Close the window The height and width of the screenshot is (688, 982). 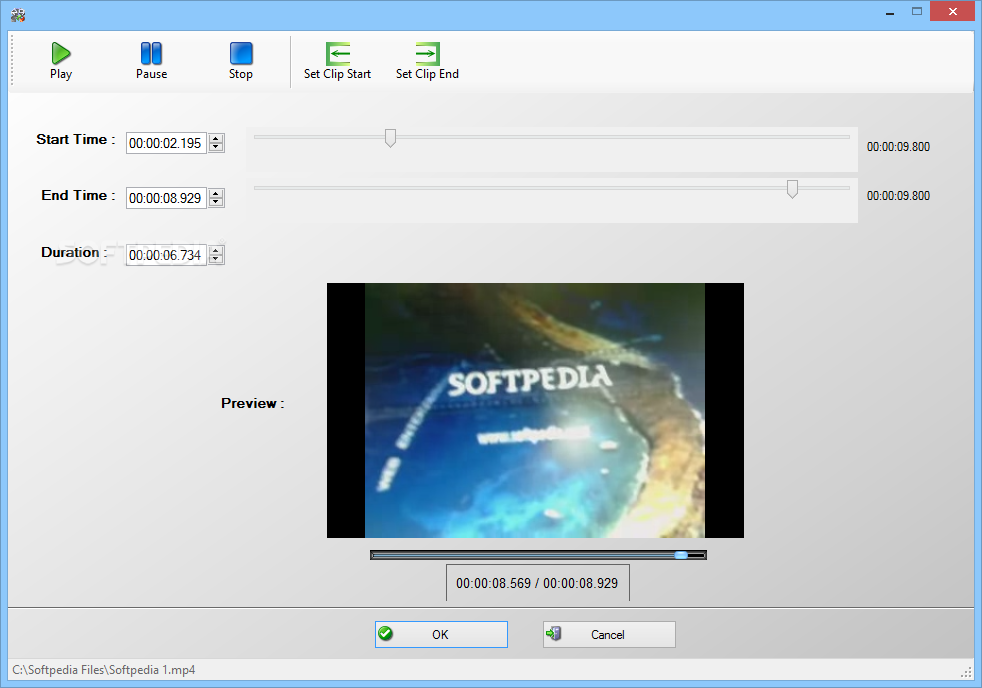click(953, 12)
